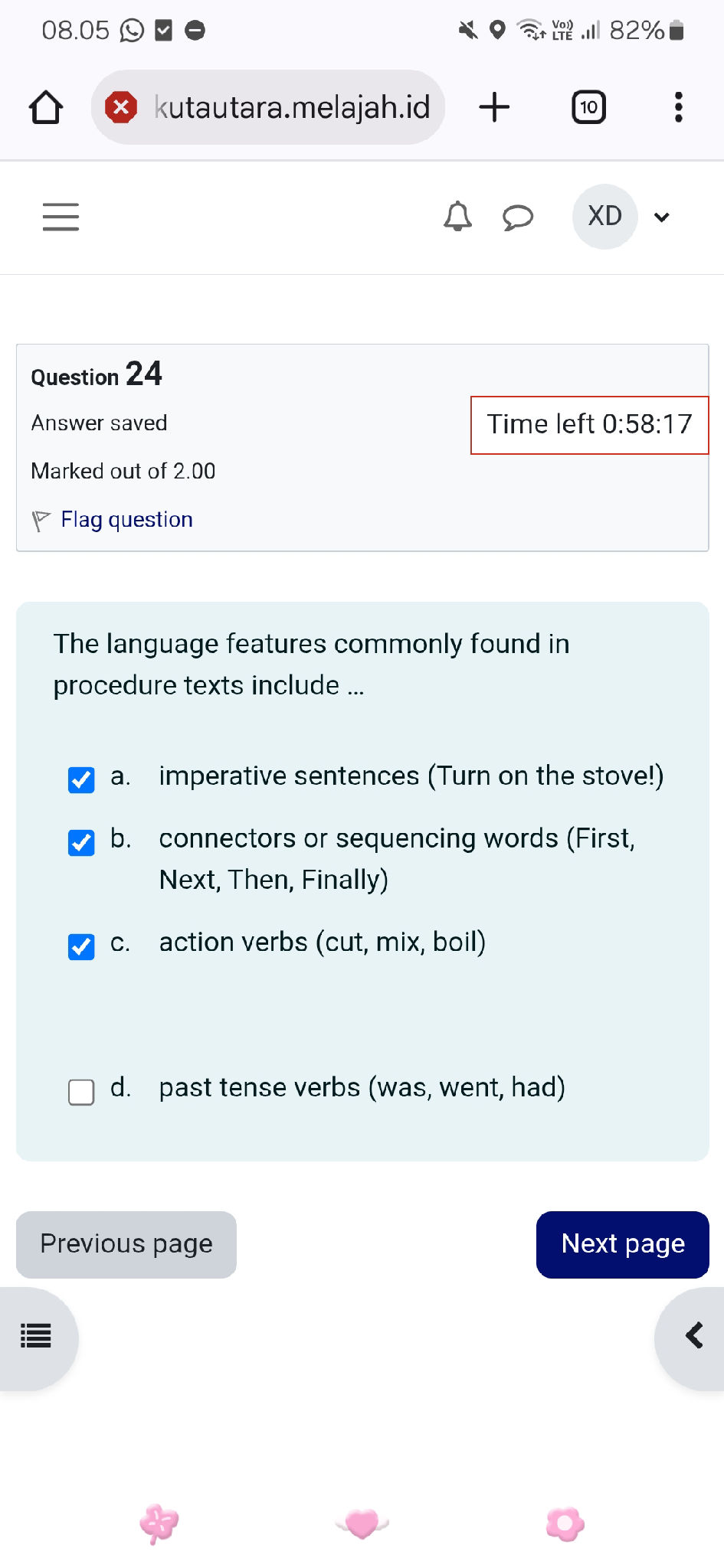This screenshot has height=1568, width=724.
Task: Uncheck option b connectors or sequencing words
Action: [81, 842]
